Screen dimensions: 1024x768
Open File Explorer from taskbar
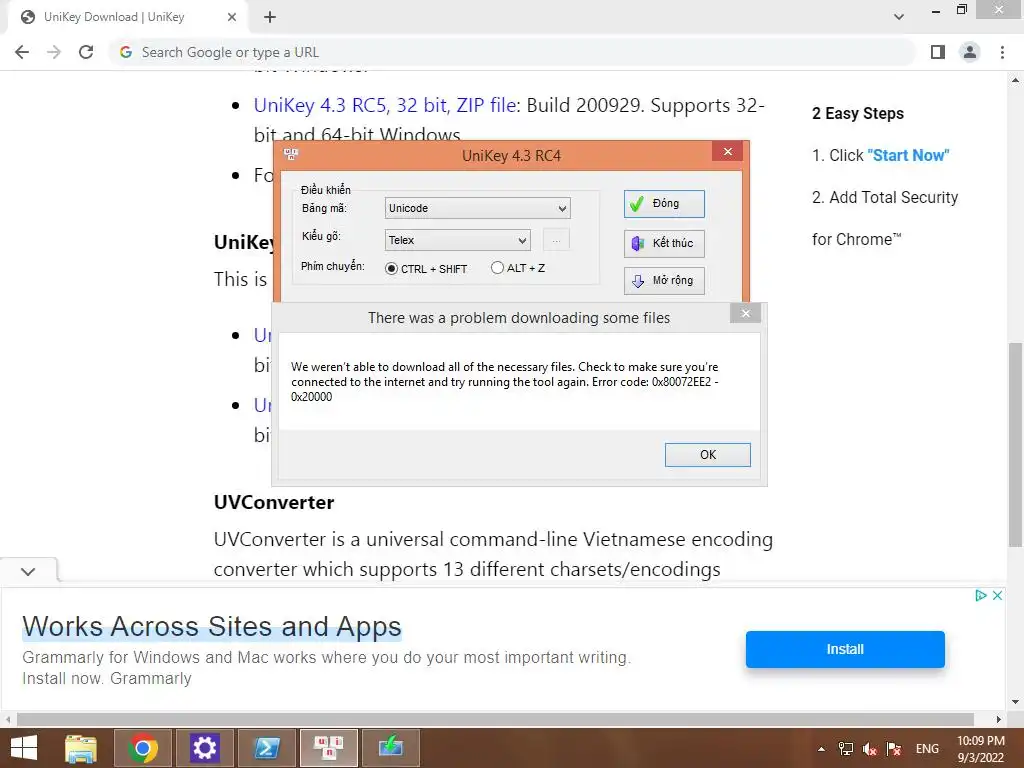coord(81,748)
